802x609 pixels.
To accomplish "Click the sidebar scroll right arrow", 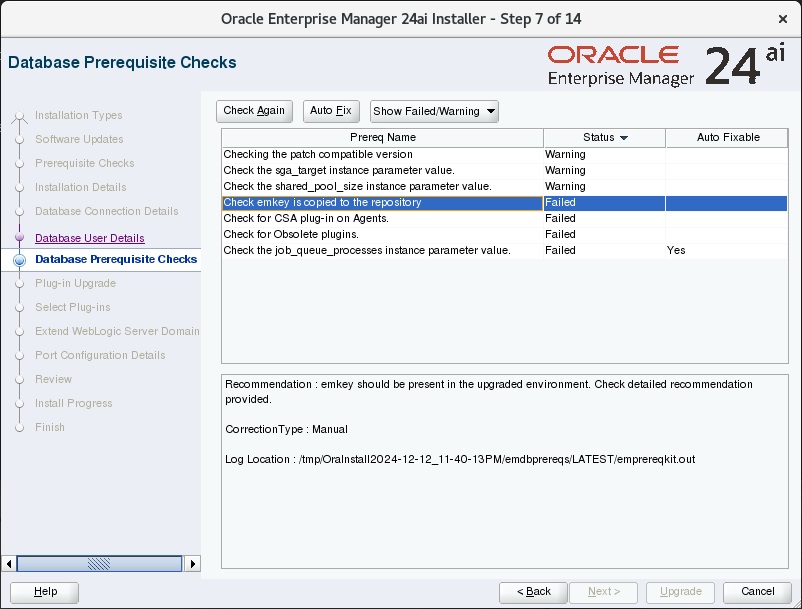I will click(x=193, y=564).
